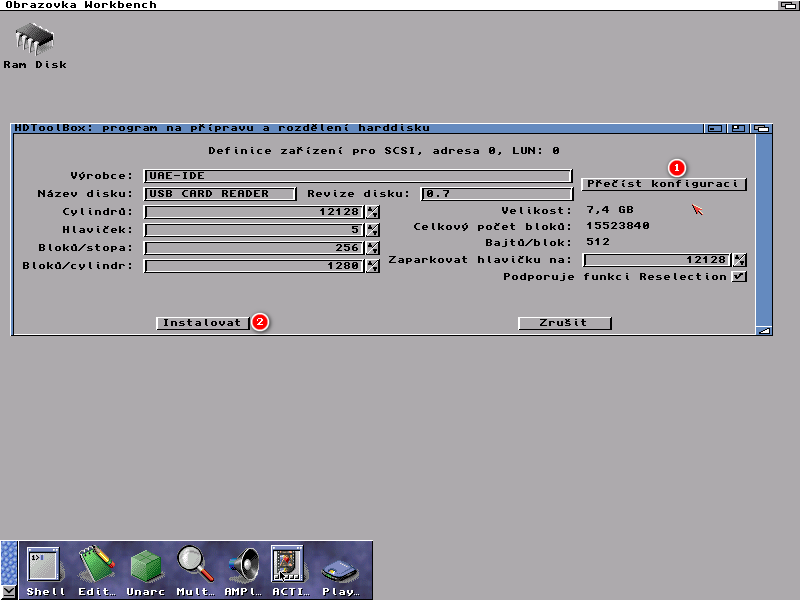Launch AMPlifier speaker icon in dock
The width and height of the screenshot is (800, 600).
pyautogui.click(x=245, y=567)
